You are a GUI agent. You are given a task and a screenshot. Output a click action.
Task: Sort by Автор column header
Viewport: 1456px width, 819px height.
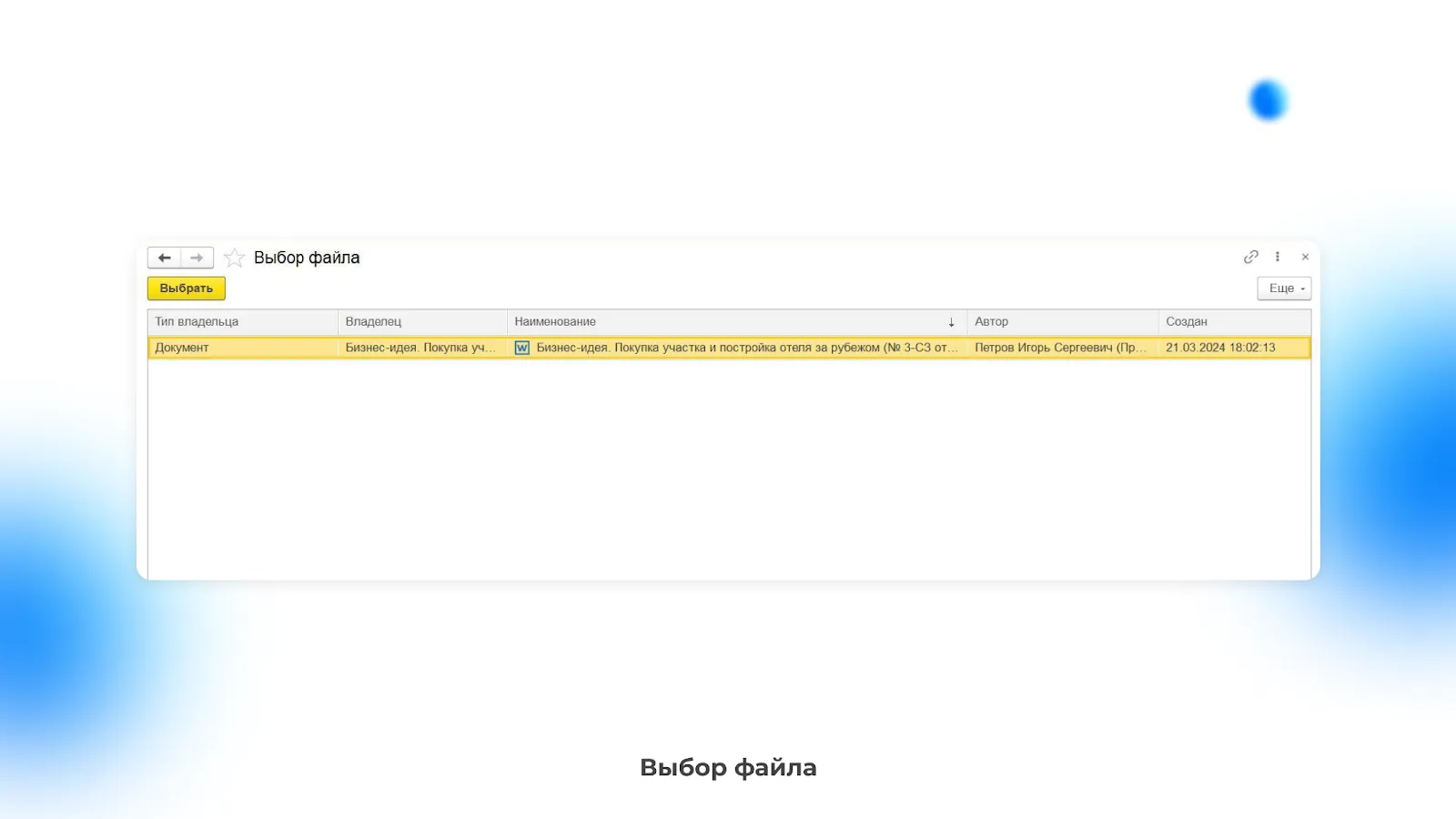(991, 321)
